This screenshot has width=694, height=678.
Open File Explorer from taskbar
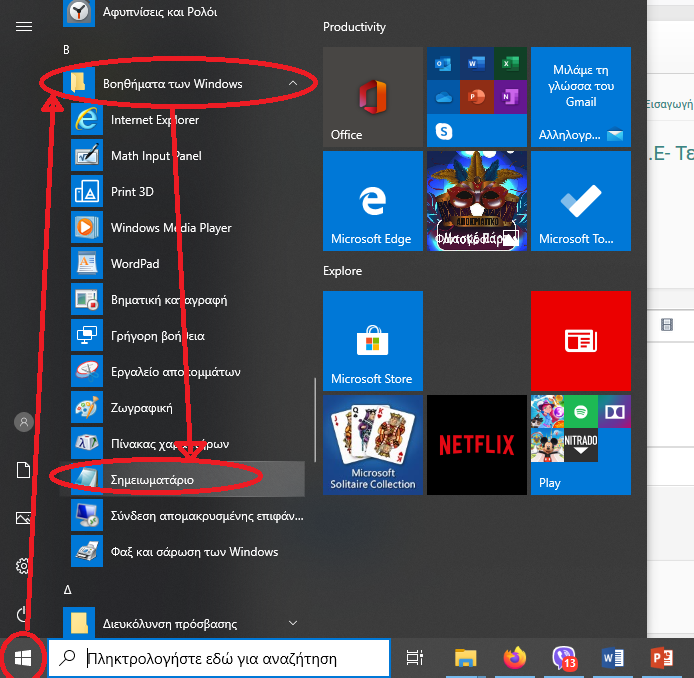[465, 659]
